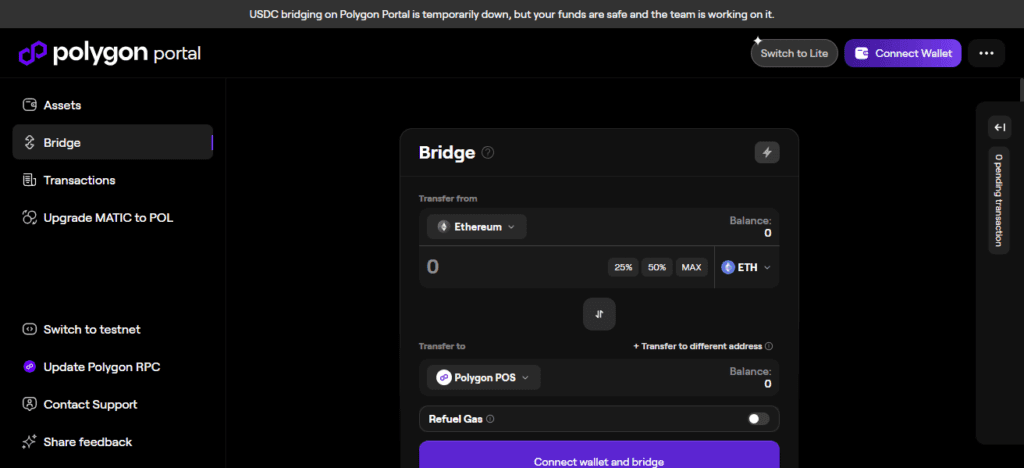Click the Transfer from label
This screenshot has width=1024, height=468.
pos(448,198)
